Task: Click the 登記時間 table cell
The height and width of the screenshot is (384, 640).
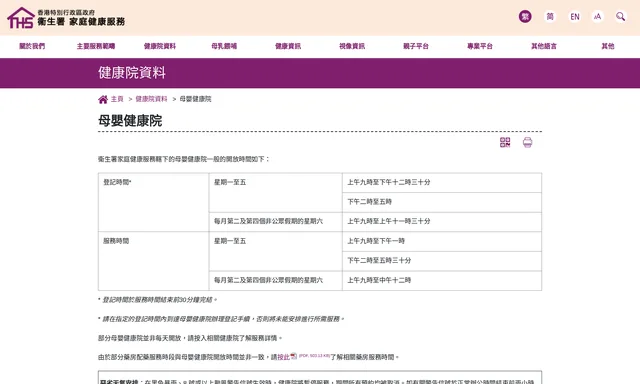Action: click(153, 202)
